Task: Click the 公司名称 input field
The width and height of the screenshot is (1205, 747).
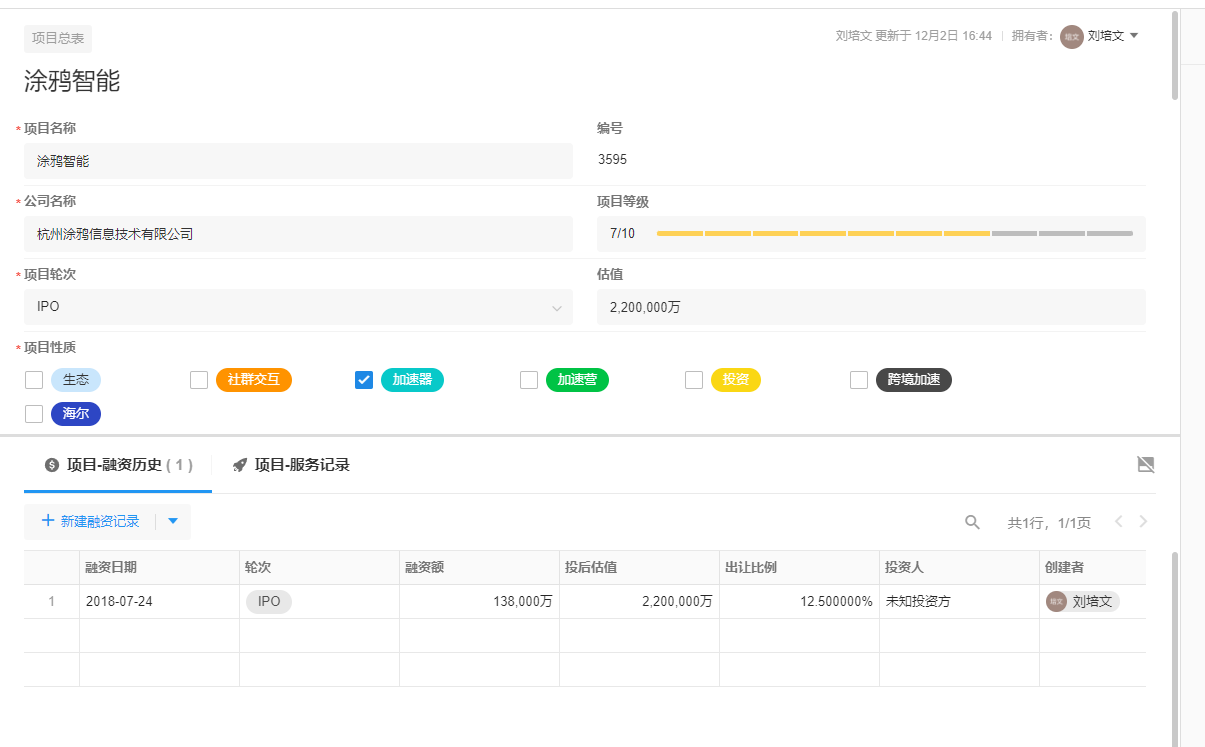Action: [298, 234]
